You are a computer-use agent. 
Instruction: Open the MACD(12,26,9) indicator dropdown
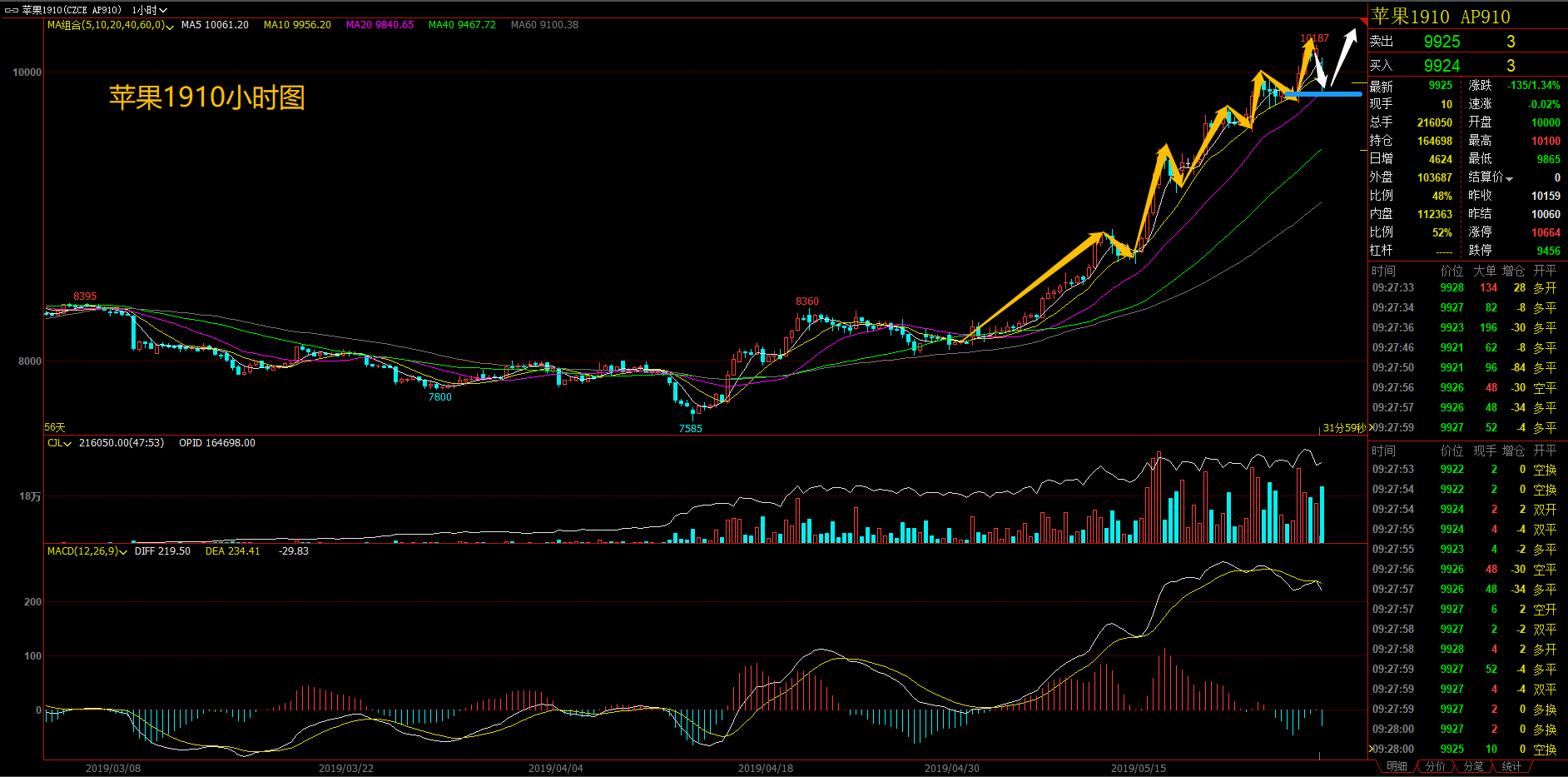(123, 552)
